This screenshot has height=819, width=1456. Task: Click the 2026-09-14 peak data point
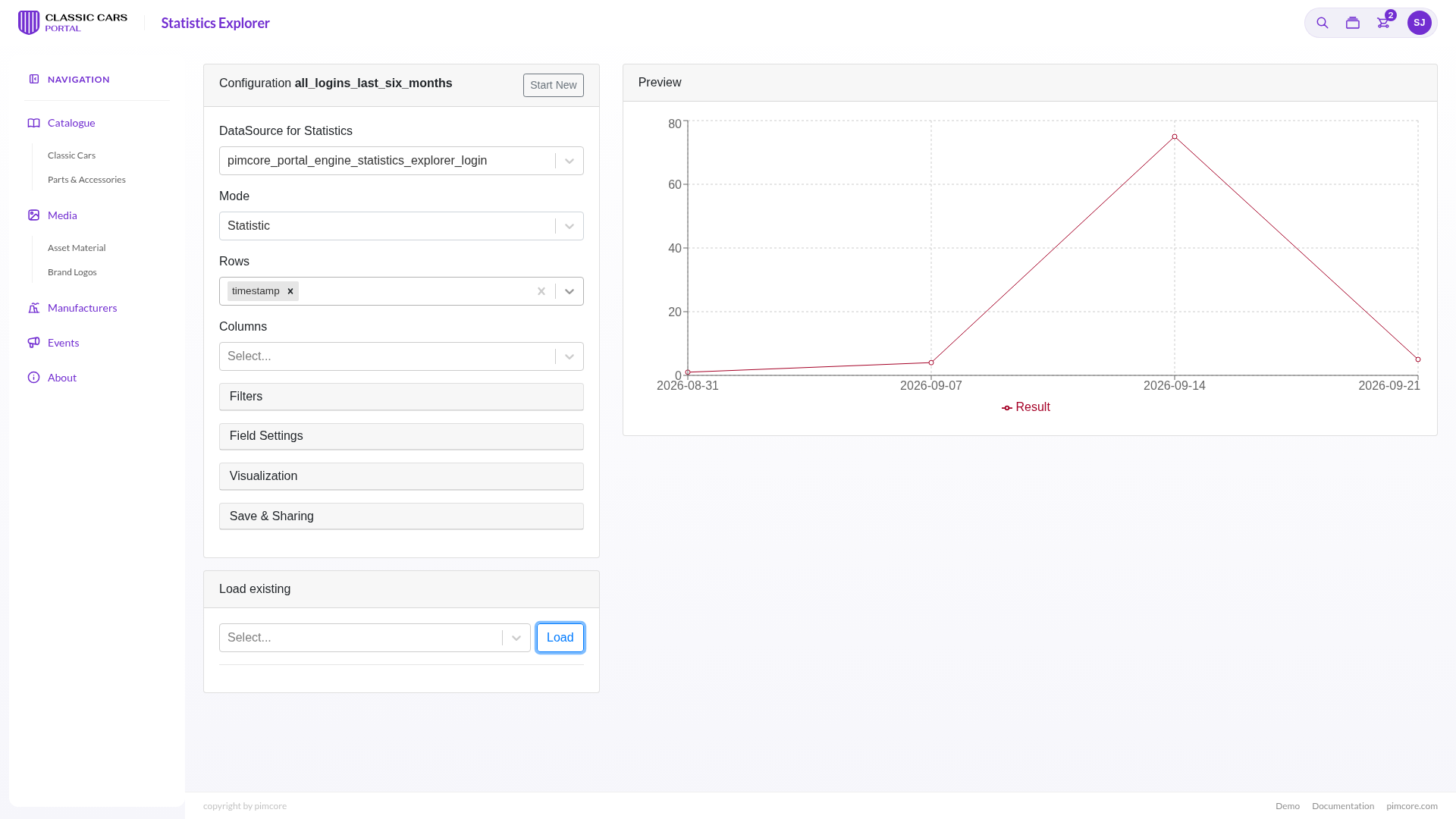click(x=1175, y=137)
